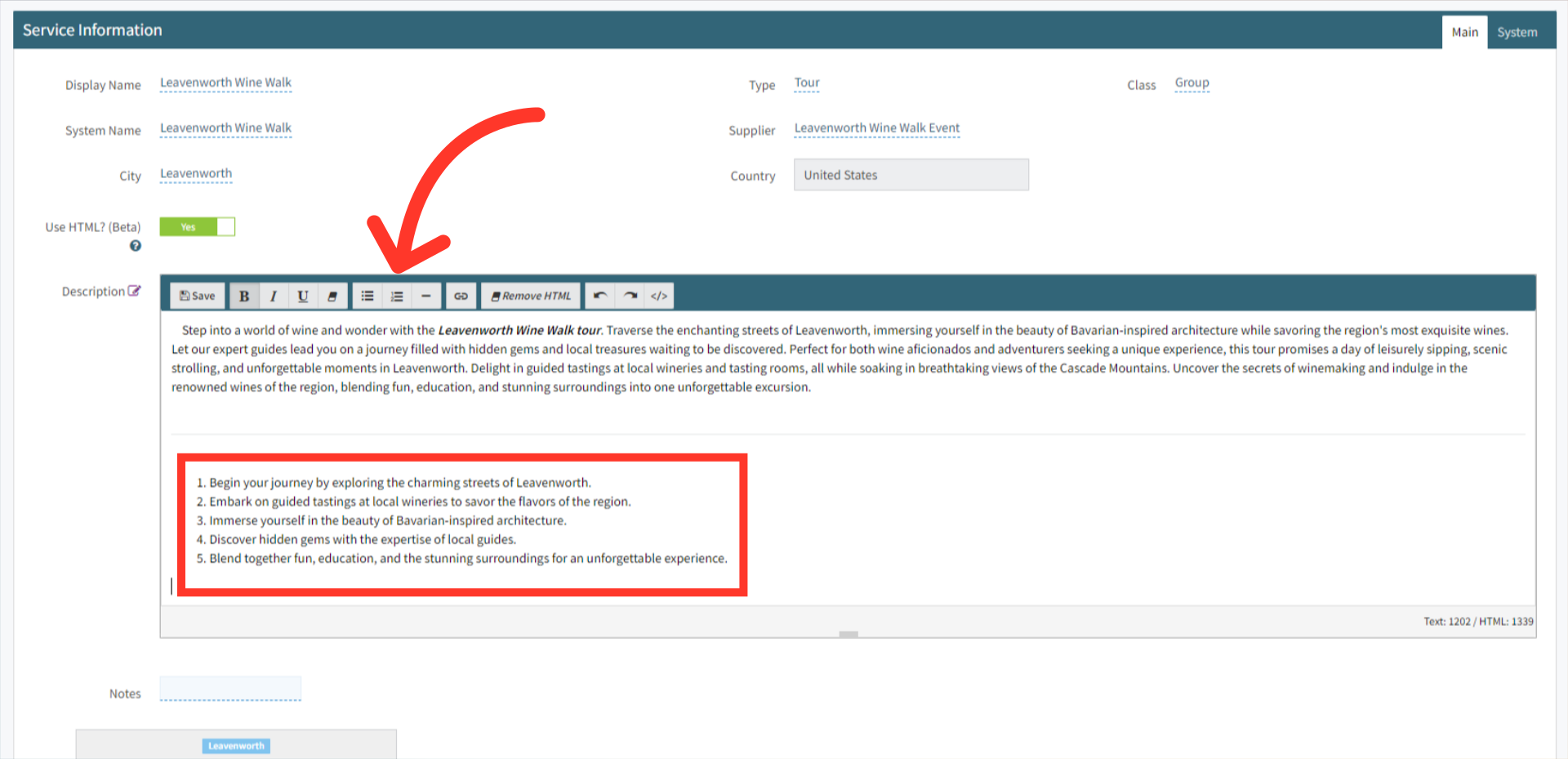Click the help icon under Use HTML
Image resolution: width=1568 pixels, height=759 pixels.
[x=136, y=246]
